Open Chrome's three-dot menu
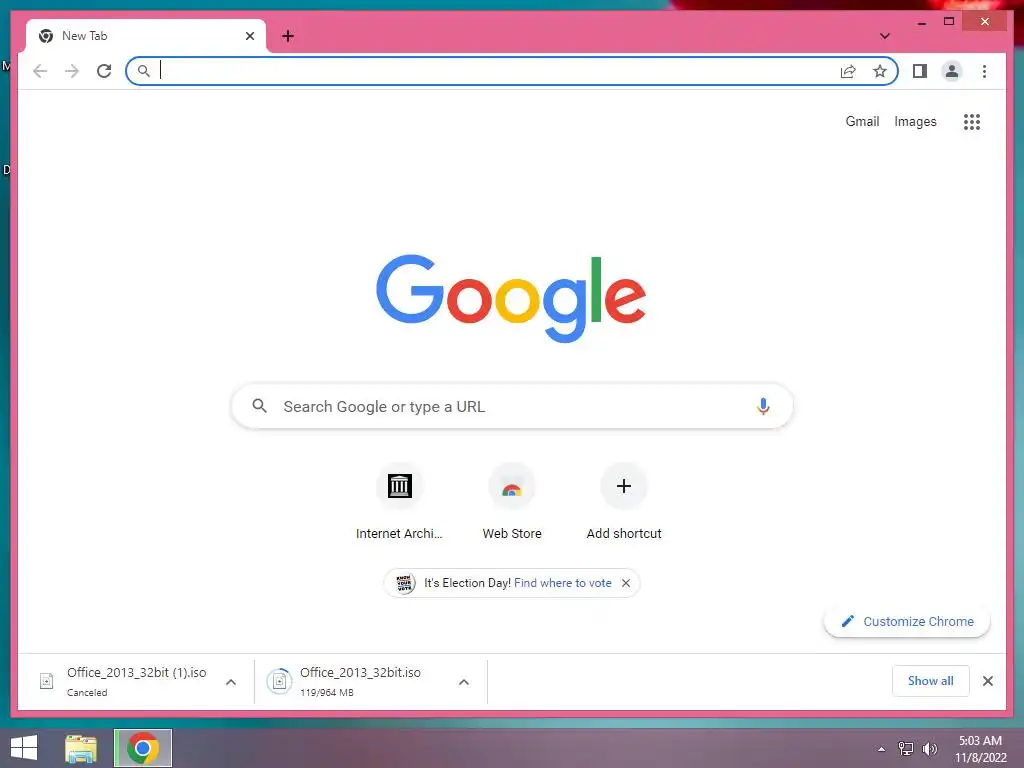1024x768 pixels. click(x=984, y=71)
